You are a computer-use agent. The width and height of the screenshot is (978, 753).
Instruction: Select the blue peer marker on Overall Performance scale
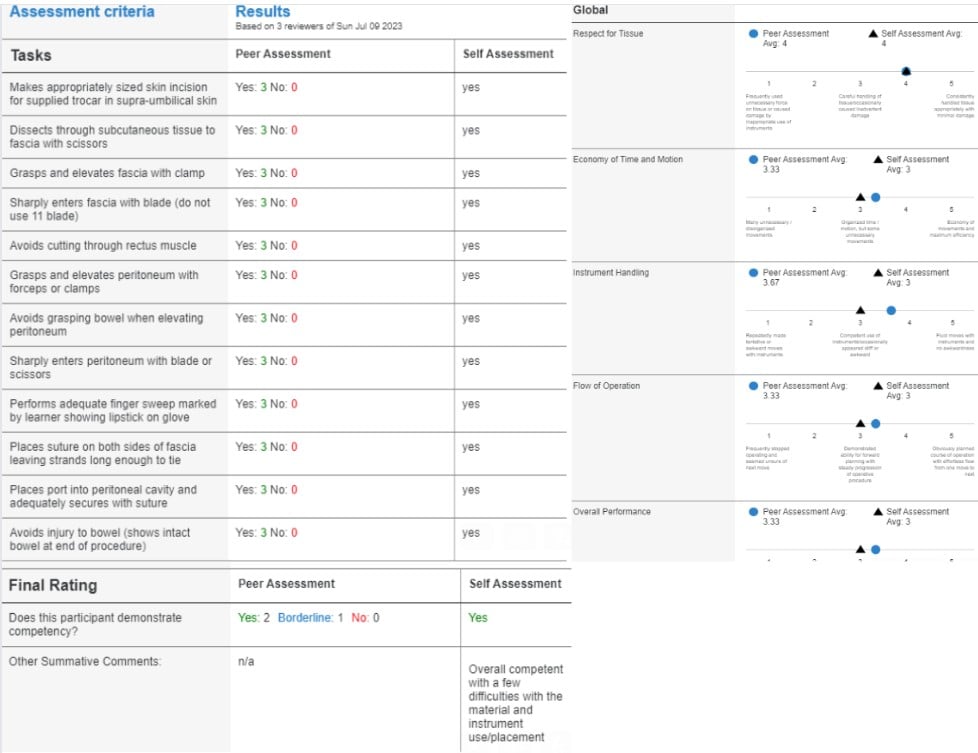point(876,549)
